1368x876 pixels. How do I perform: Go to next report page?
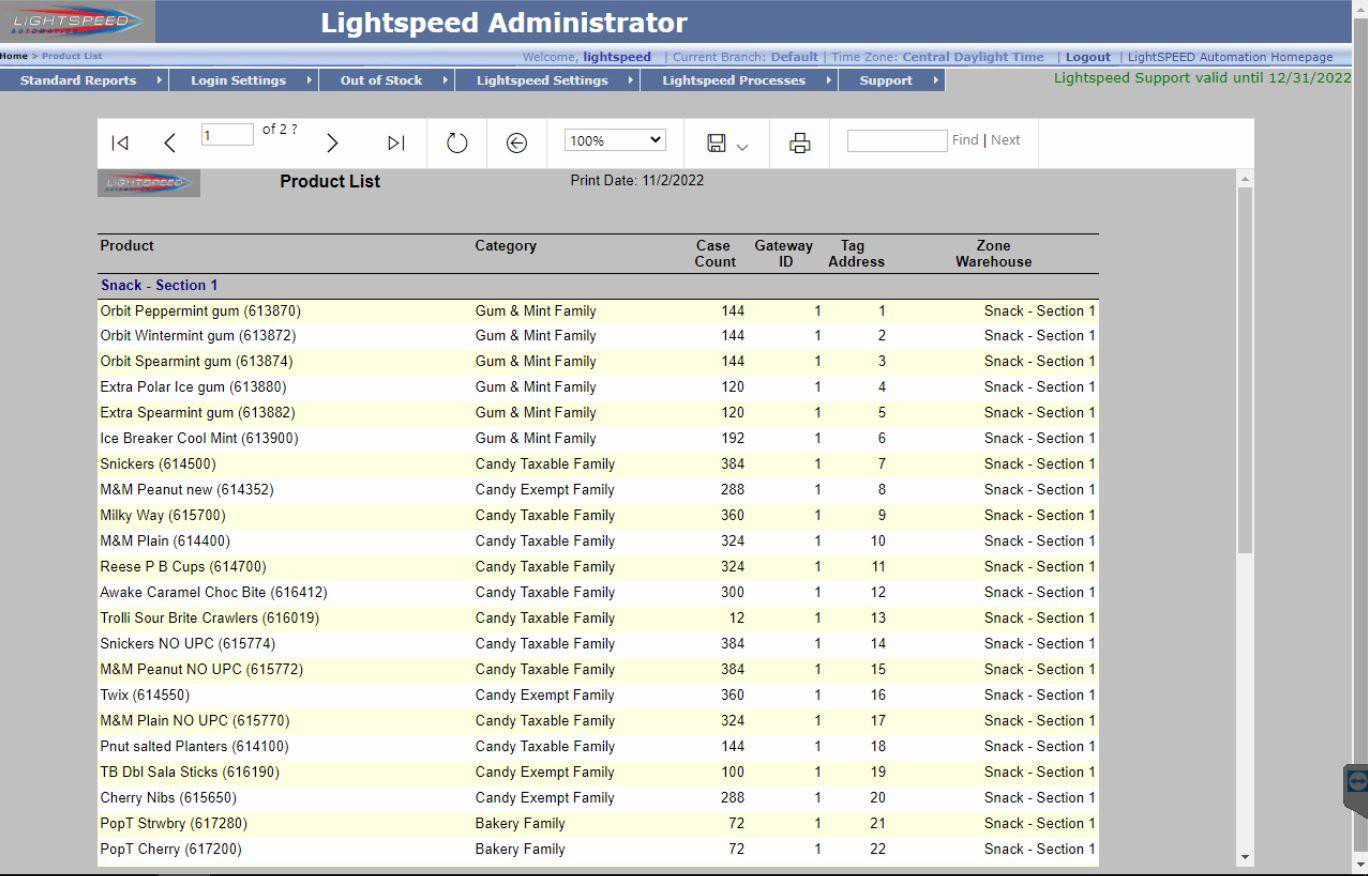(333, 143)
